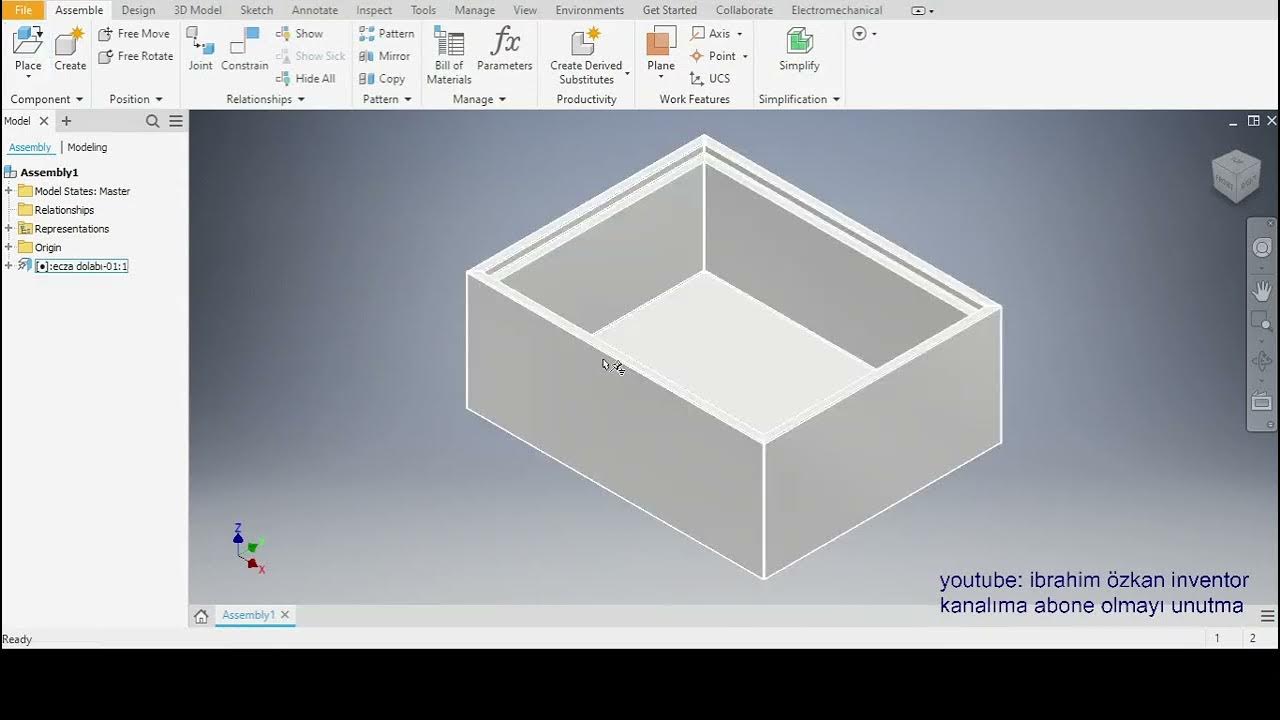Click the Full Navigation Wheel icon
Viewport: 1280px width, 720px height.
click(1262, 248)
